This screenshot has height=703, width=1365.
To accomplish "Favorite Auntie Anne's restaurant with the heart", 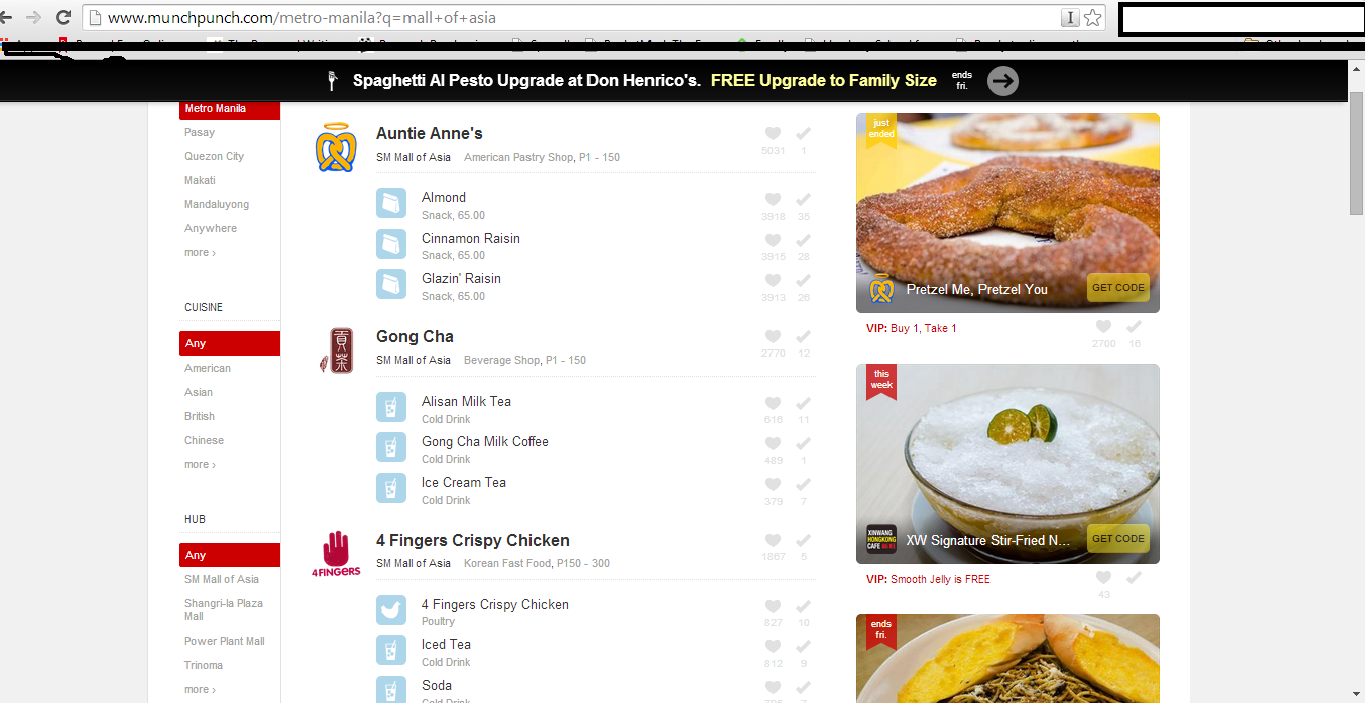I will (773, 134).
